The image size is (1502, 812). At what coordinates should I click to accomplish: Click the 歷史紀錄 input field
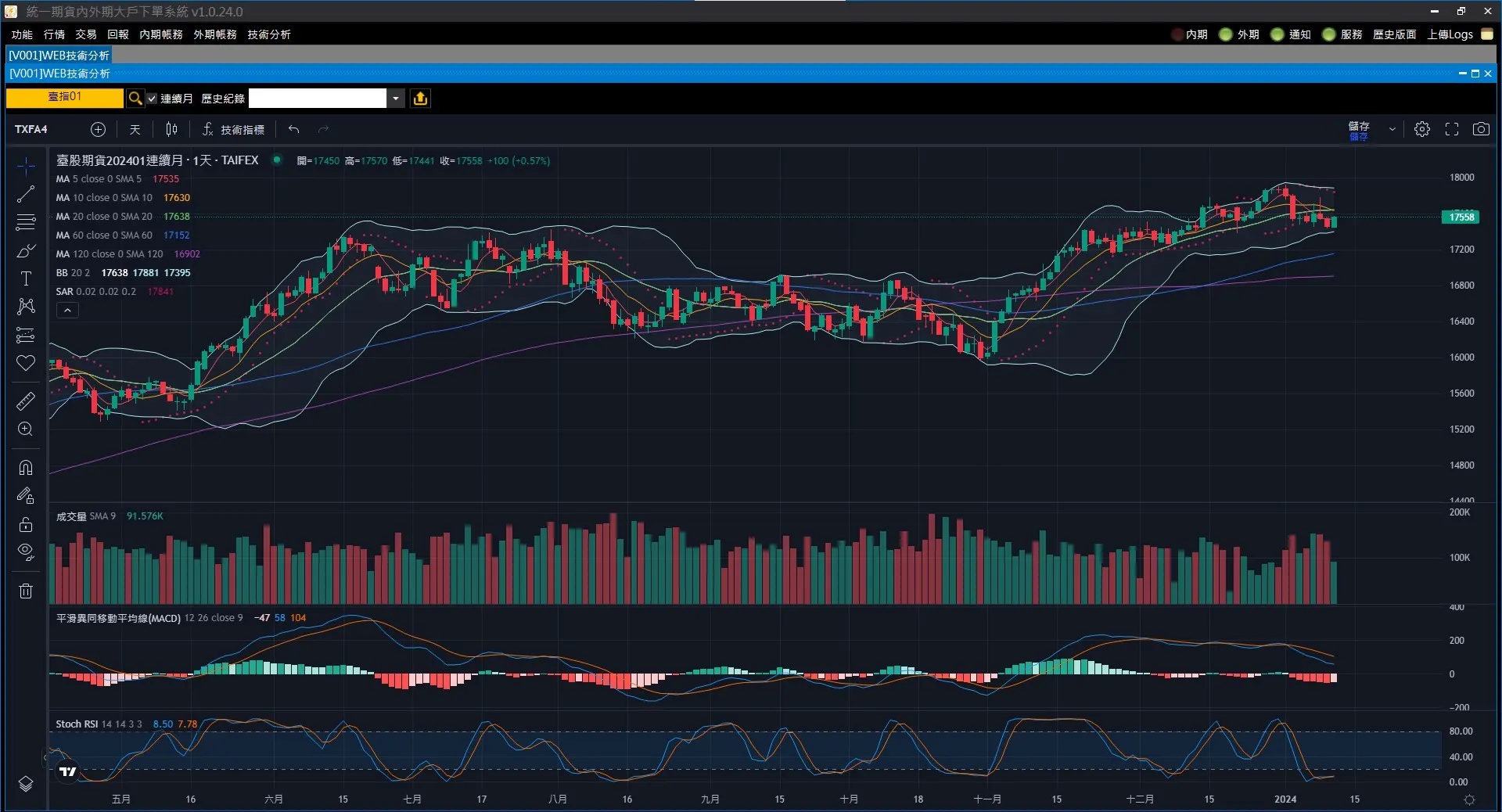(x=317, y=99)
